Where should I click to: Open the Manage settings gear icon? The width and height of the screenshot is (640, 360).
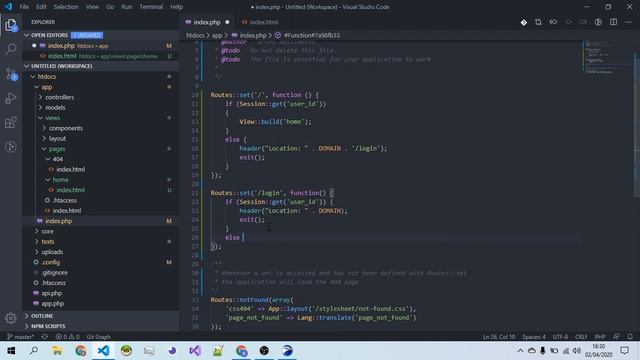coord(11,318)
